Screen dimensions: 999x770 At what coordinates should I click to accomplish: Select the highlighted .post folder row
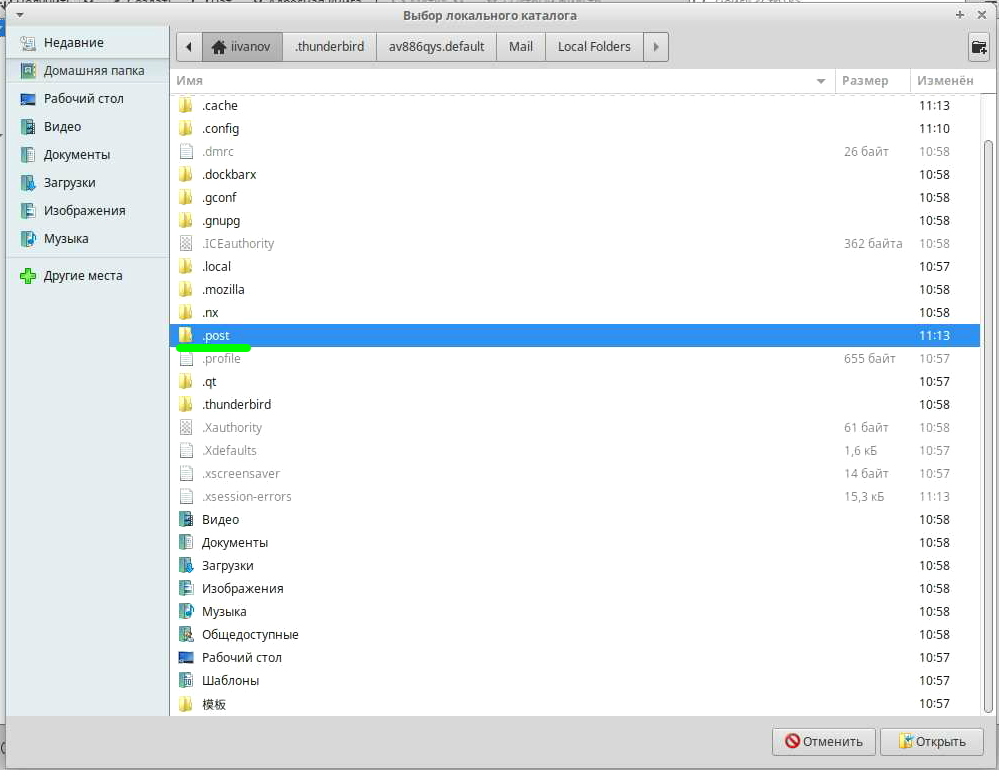(575, 336)
